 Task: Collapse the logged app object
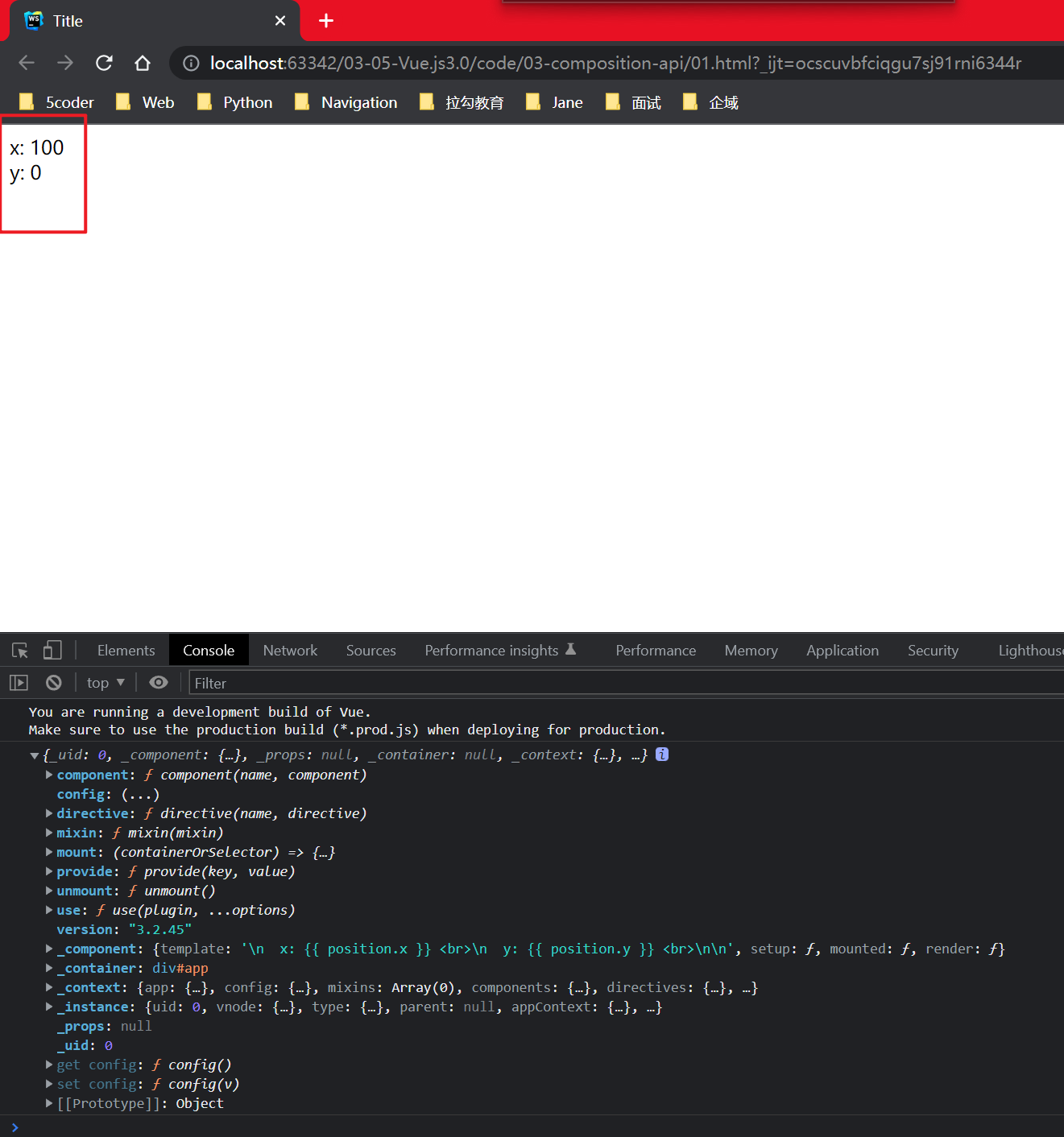[35, 755]
